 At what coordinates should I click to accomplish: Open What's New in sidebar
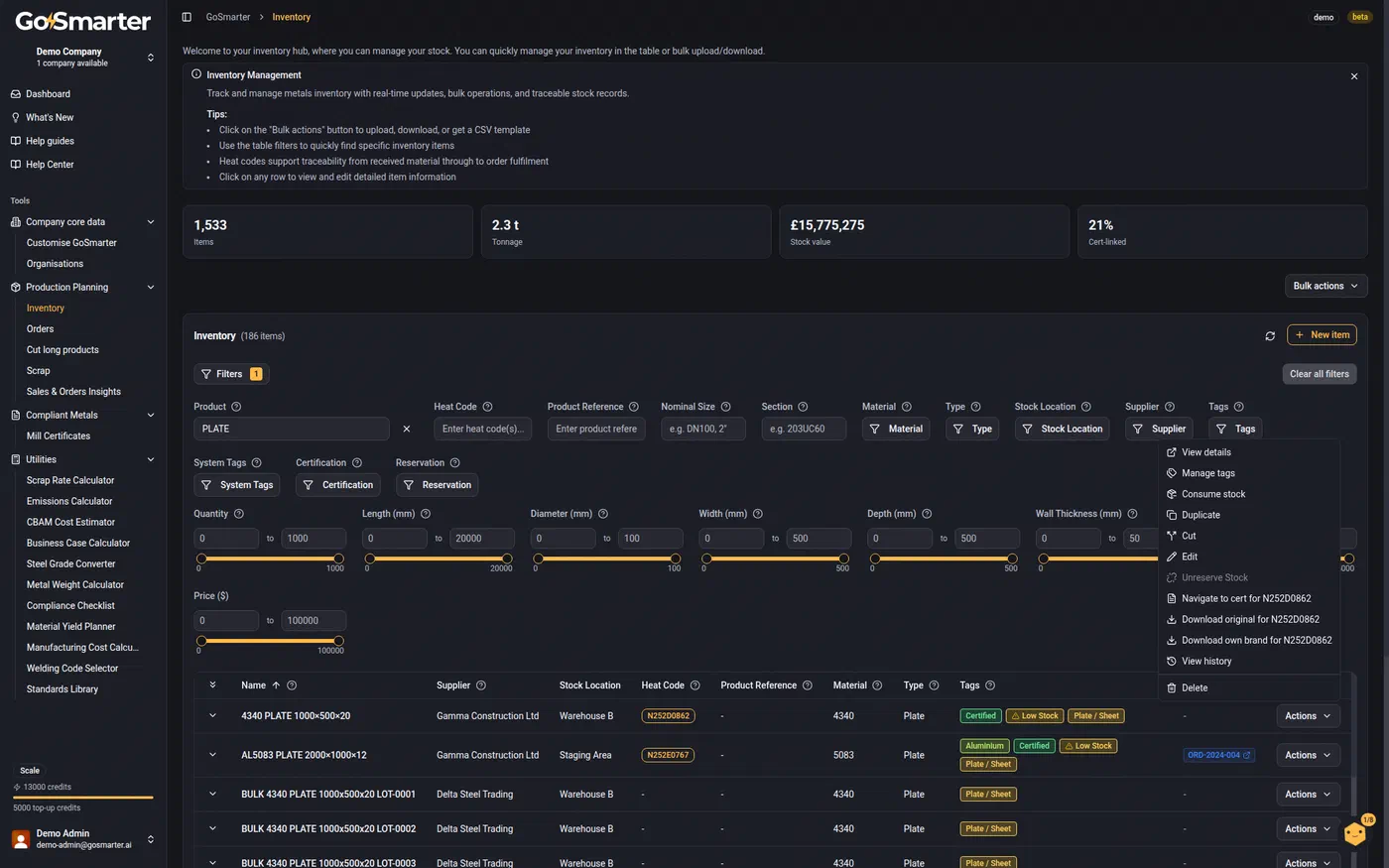click(50, 117)
